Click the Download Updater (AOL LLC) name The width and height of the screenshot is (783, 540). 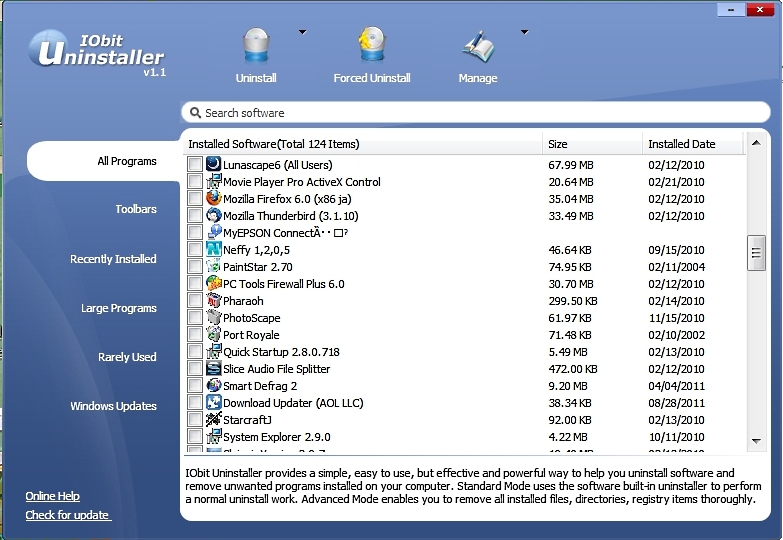[x=293, y=403]
